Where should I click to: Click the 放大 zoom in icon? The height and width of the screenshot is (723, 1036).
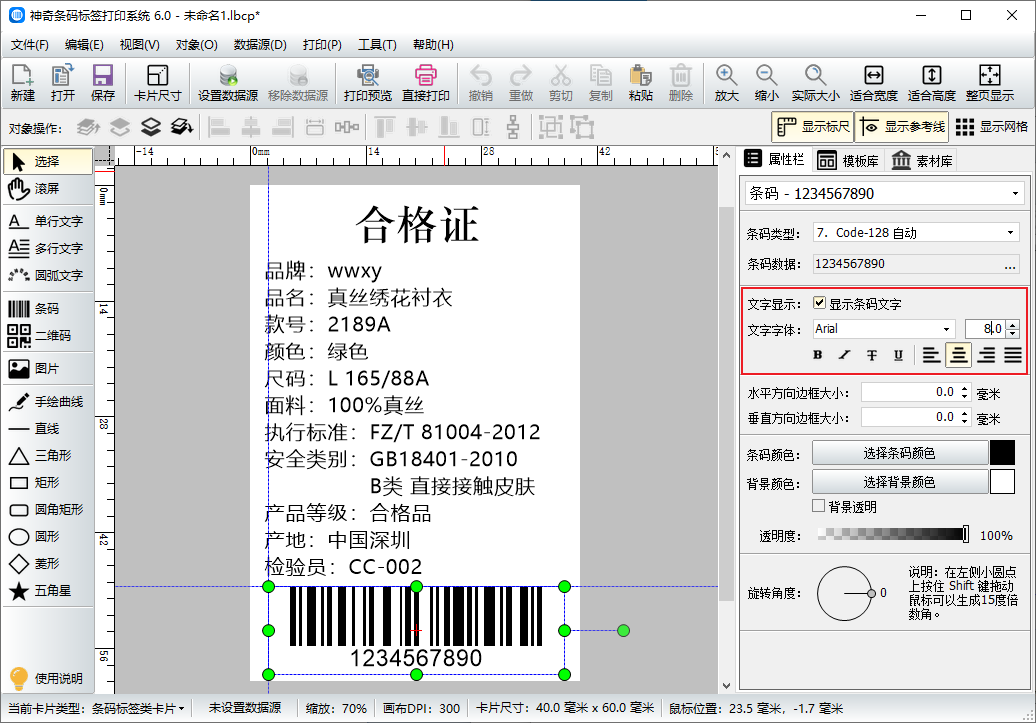(726, 83)
